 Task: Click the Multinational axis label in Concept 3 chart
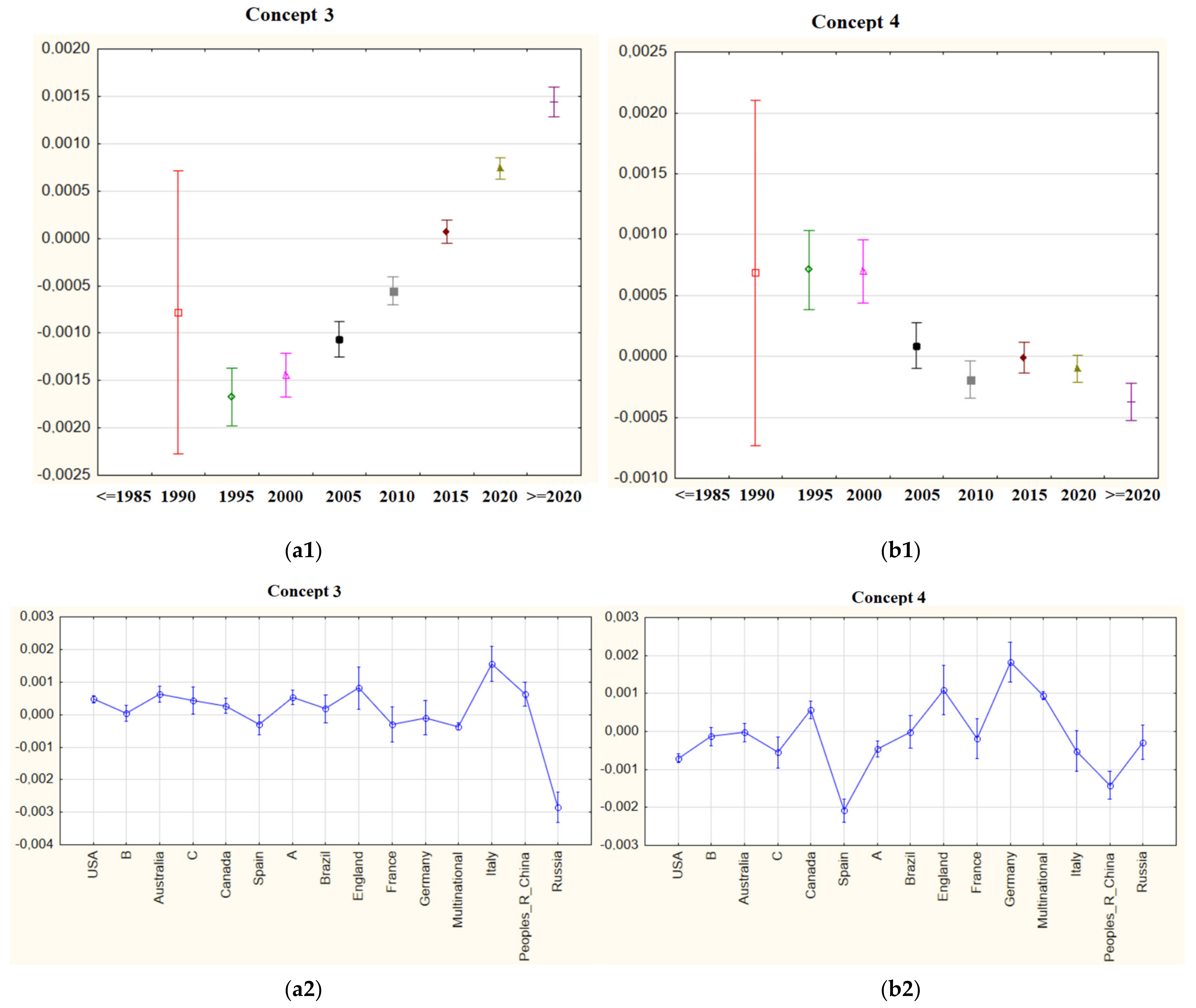click(458, 890)
